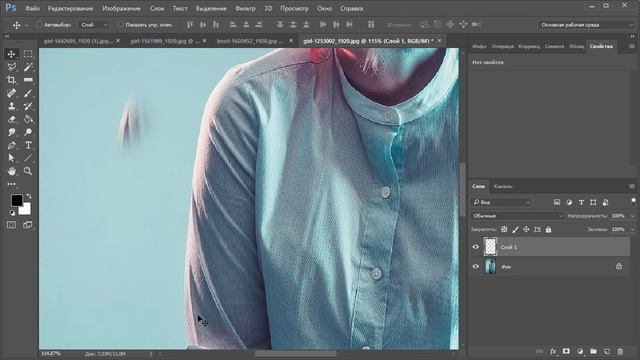This screenshot has width=640, height=360.
Task: Create a new layer group folder
Action: click(593, 351)
